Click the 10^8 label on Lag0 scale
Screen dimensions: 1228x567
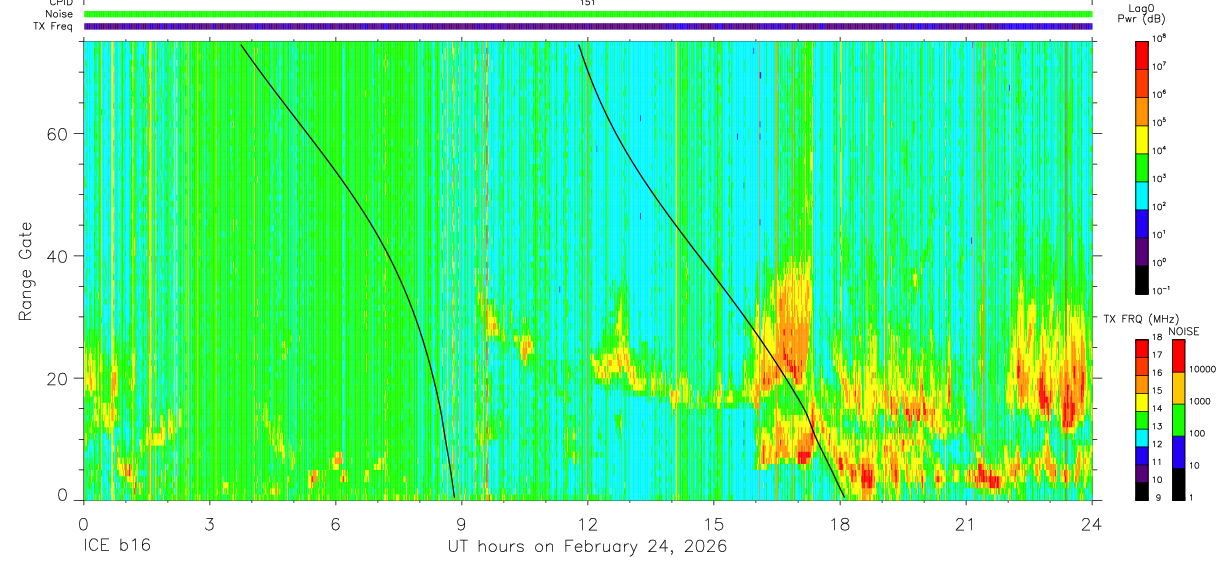point(1161,37)
